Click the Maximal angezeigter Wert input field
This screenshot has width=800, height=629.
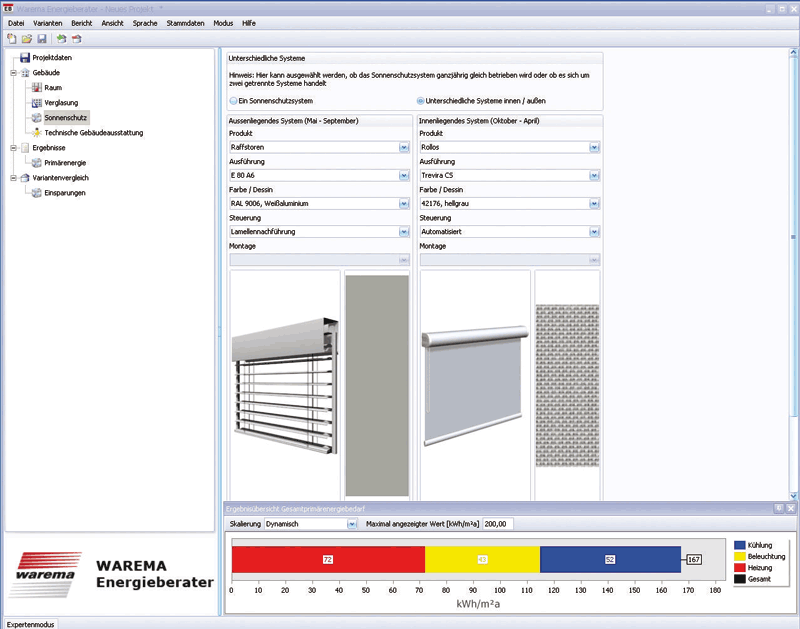click(498, 524)
